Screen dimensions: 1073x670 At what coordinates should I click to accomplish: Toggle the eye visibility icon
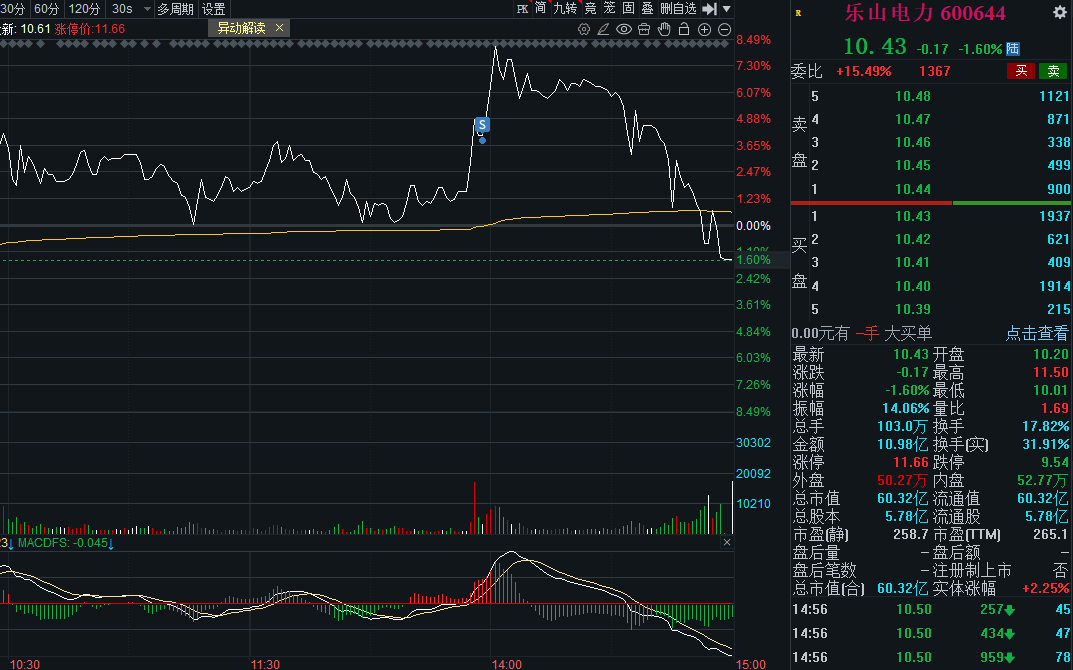pos(623,29)
